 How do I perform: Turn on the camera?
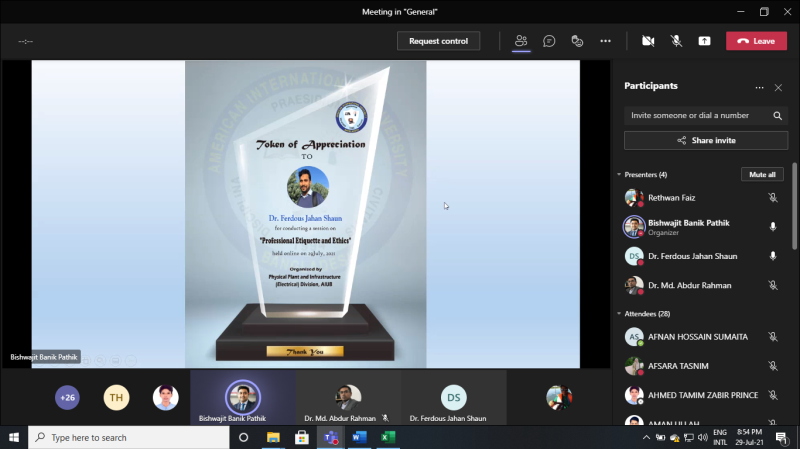tap(648, 41)
